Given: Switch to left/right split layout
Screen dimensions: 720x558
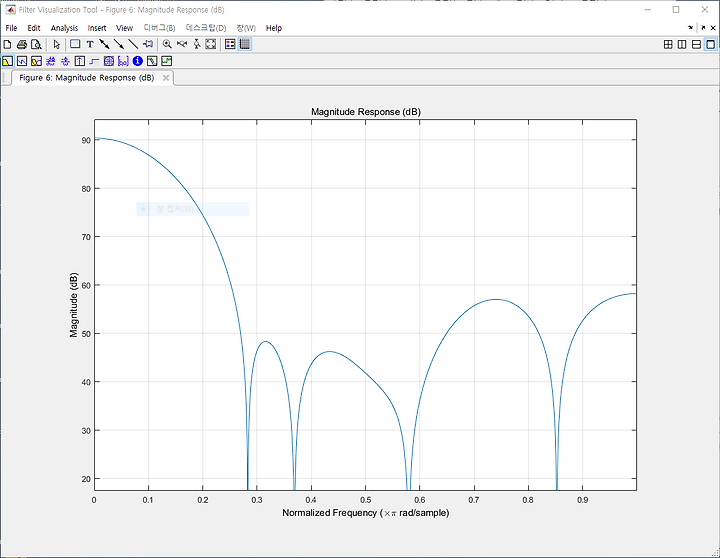Looking at the screenshot, I should tap(682, 45).
